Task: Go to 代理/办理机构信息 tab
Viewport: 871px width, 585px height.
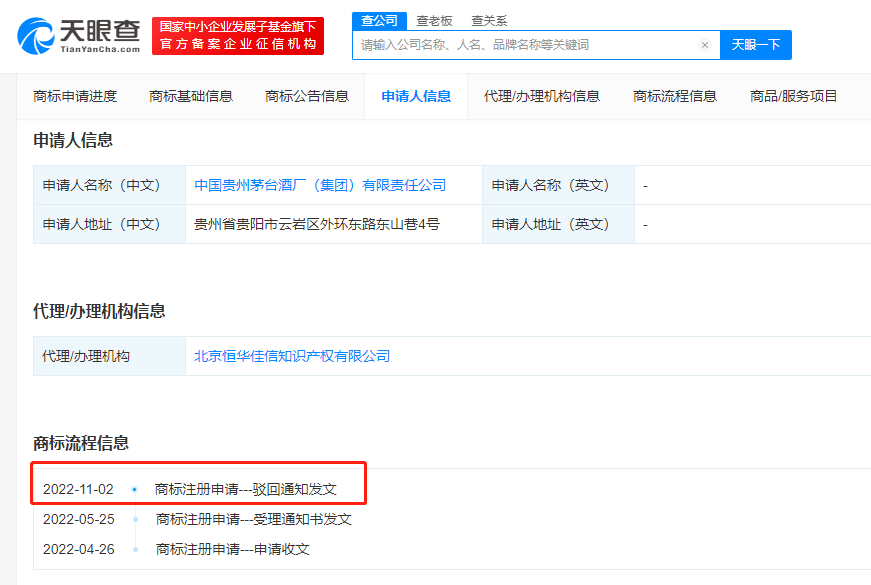Action: pos(542,96)
